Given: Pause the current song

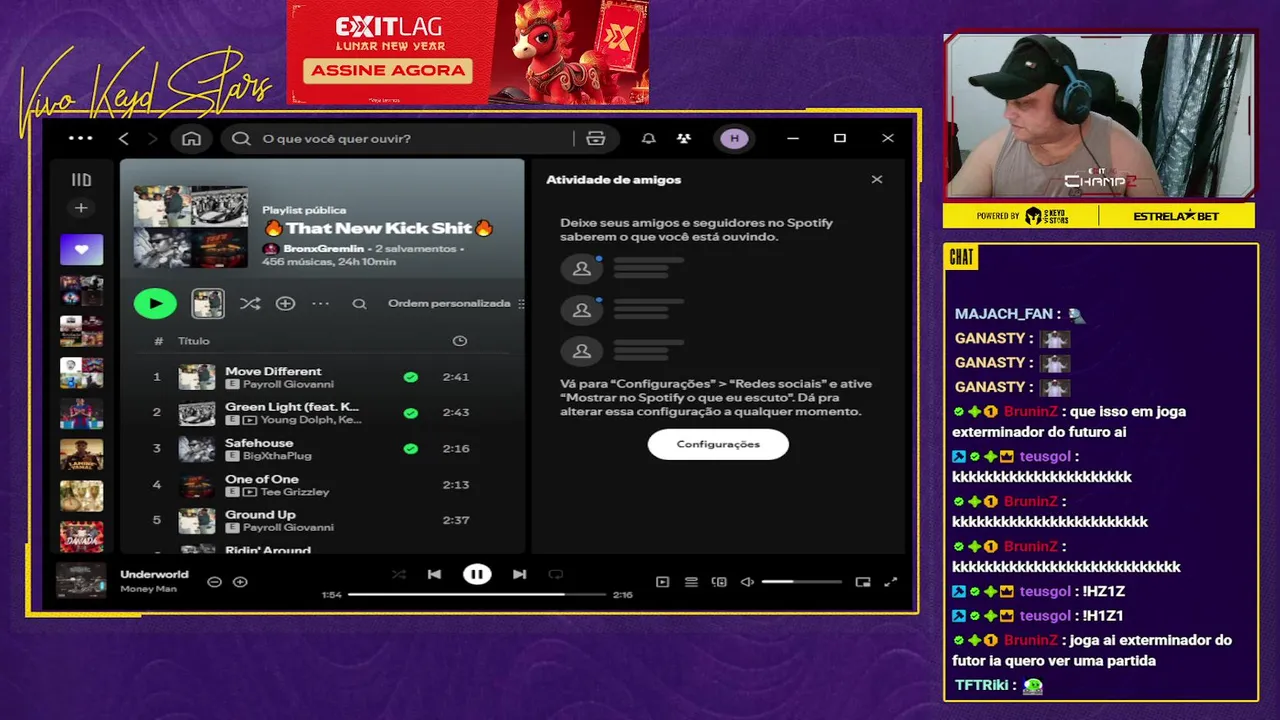Looking at the screenshot, I should coord(477,574).
